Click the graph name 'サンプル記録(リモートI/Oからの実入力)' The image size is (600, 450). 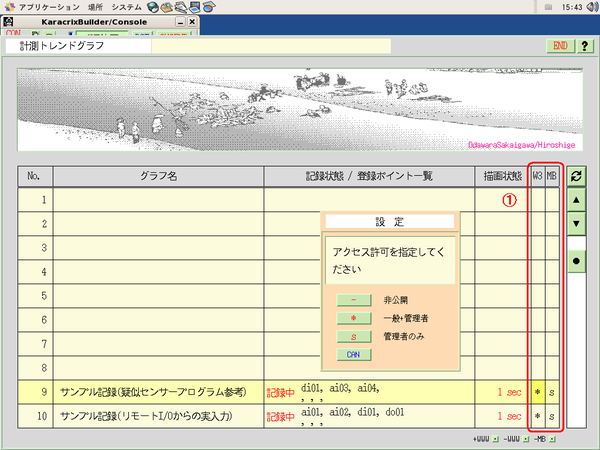tap(146, 416)
